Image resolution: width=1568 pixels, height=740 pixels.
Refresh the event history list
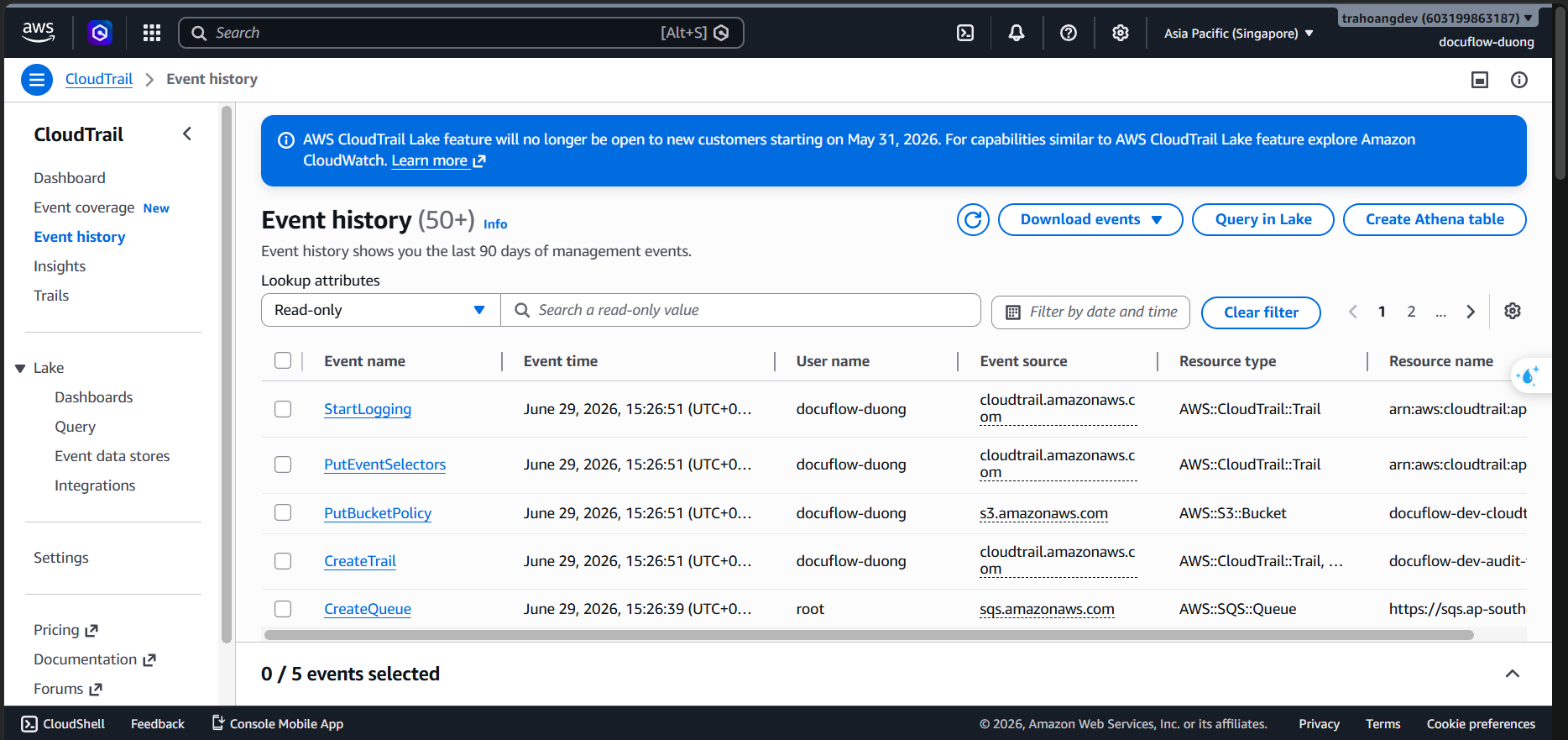click(x=973, y=220)
